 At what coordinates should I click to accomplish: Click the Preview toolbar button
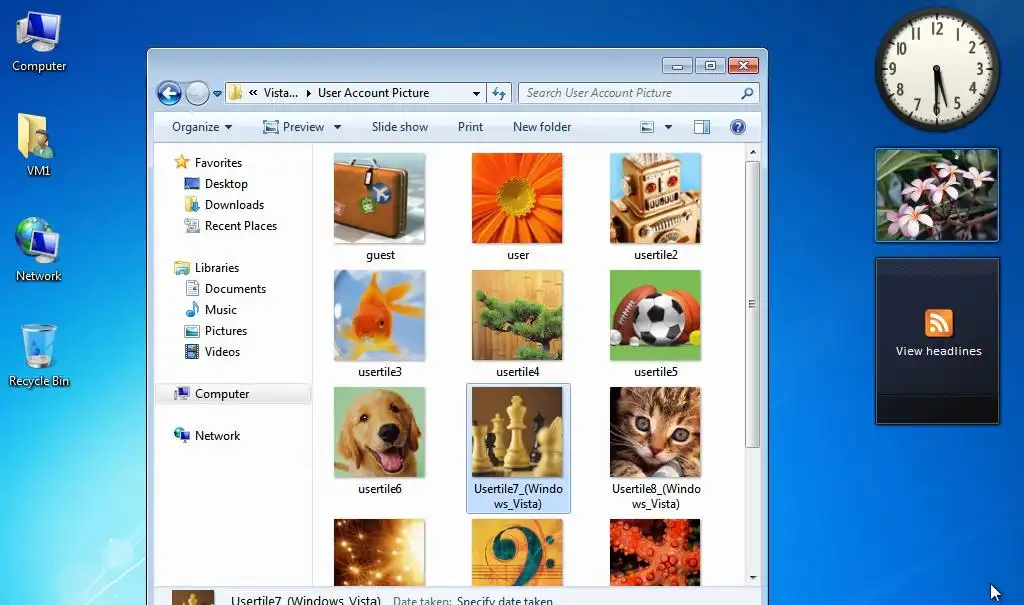[294, 127]
